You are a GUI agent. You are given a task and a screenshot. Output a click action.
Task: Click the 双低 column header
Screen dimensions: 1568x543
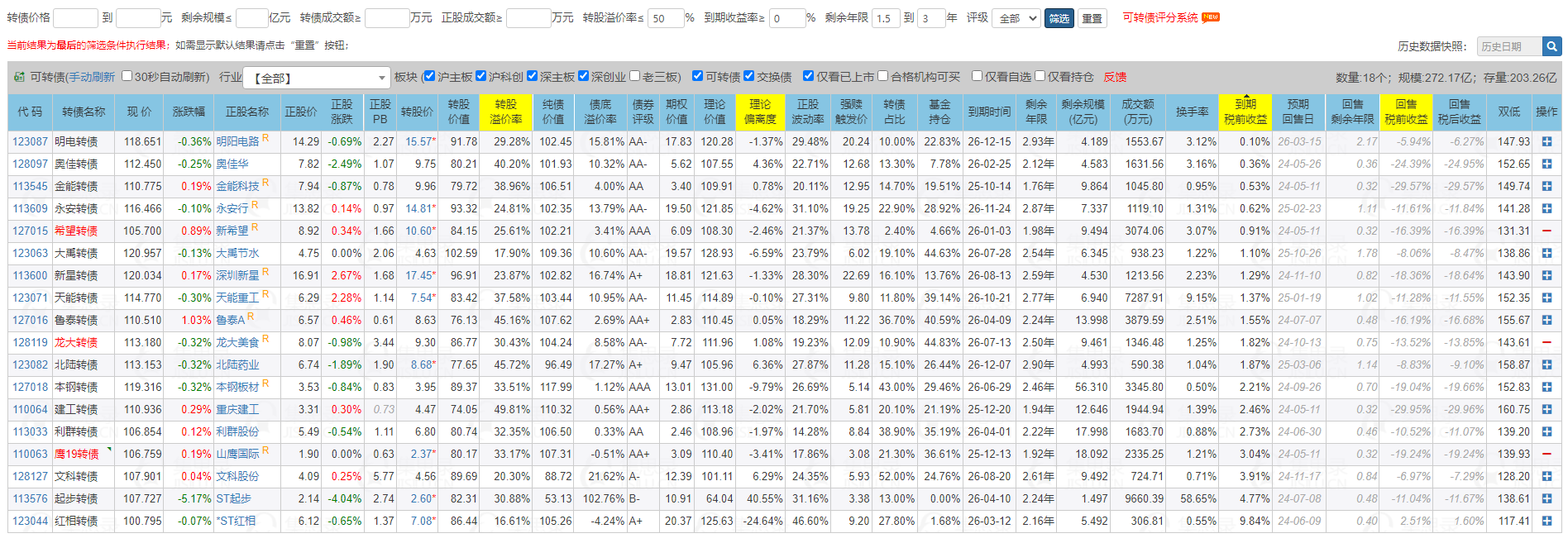click(x=1508, y=112)
